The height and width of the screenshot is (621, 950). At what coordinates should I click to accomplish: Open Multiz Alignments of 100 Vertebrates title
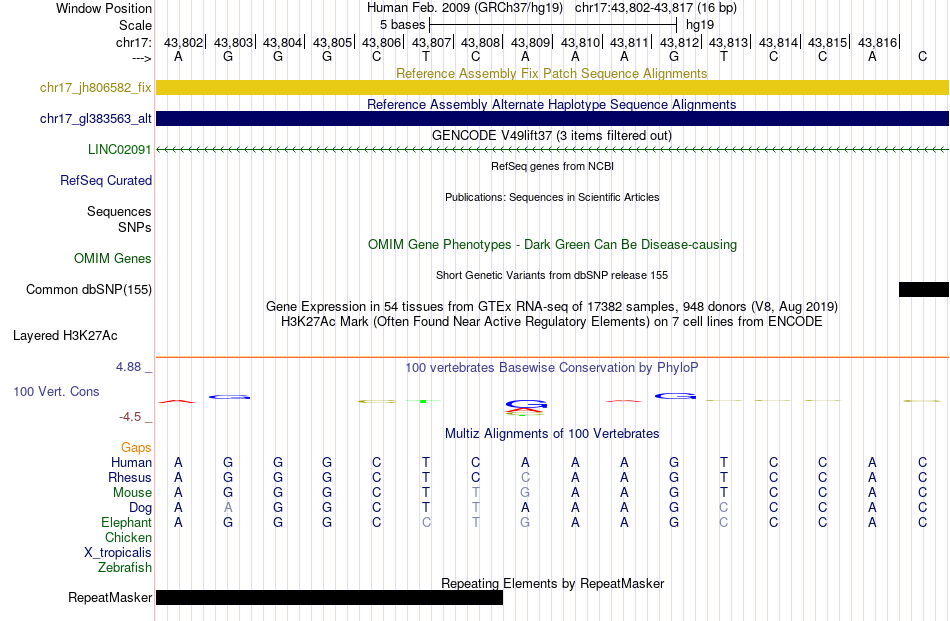[x=552, y=433]
